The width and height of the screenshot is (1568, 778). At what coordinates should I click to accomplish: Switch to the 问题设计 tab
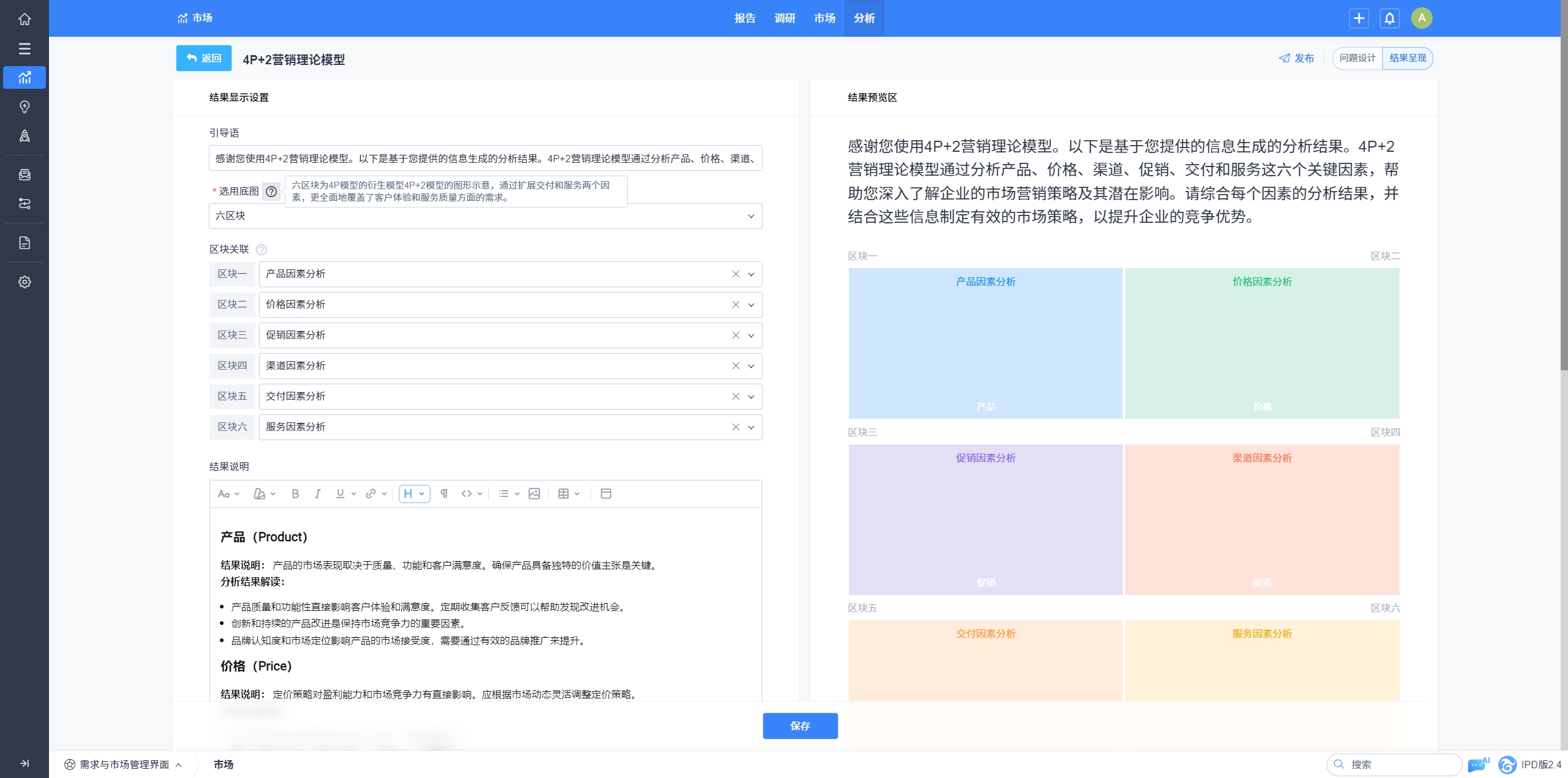coord(1357,58)
